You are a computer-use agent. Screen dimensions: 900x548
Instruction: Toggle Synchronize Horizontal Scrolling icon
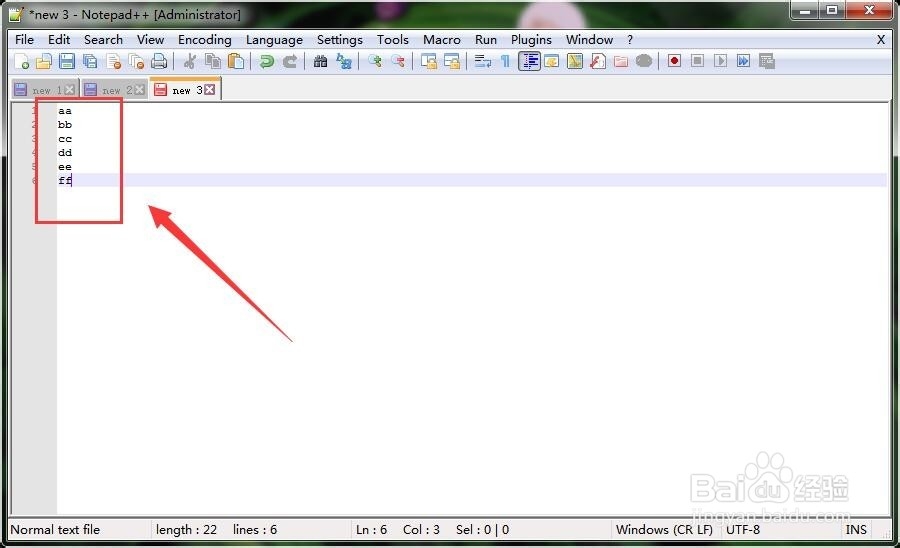coord(452,61)
